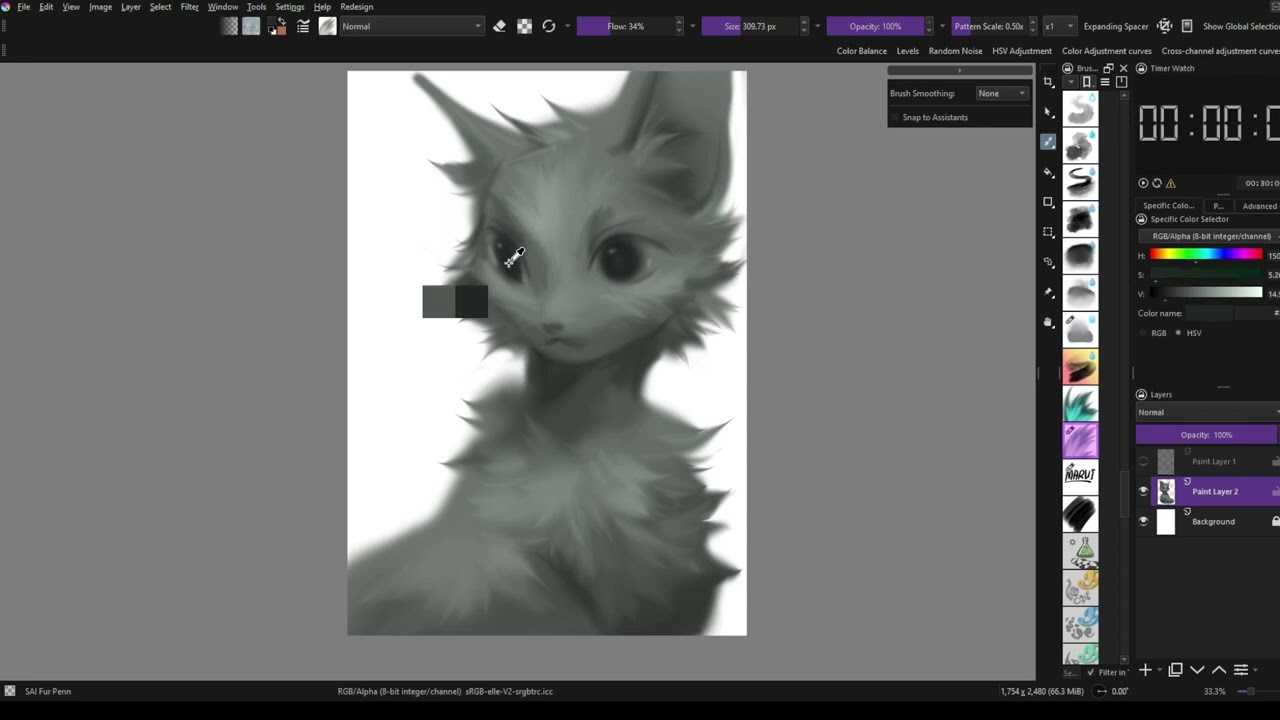This screenshot has width=1280, height=720.
Task: Open the Layers panel blend mode dropdown
Action: point(1206,412)
